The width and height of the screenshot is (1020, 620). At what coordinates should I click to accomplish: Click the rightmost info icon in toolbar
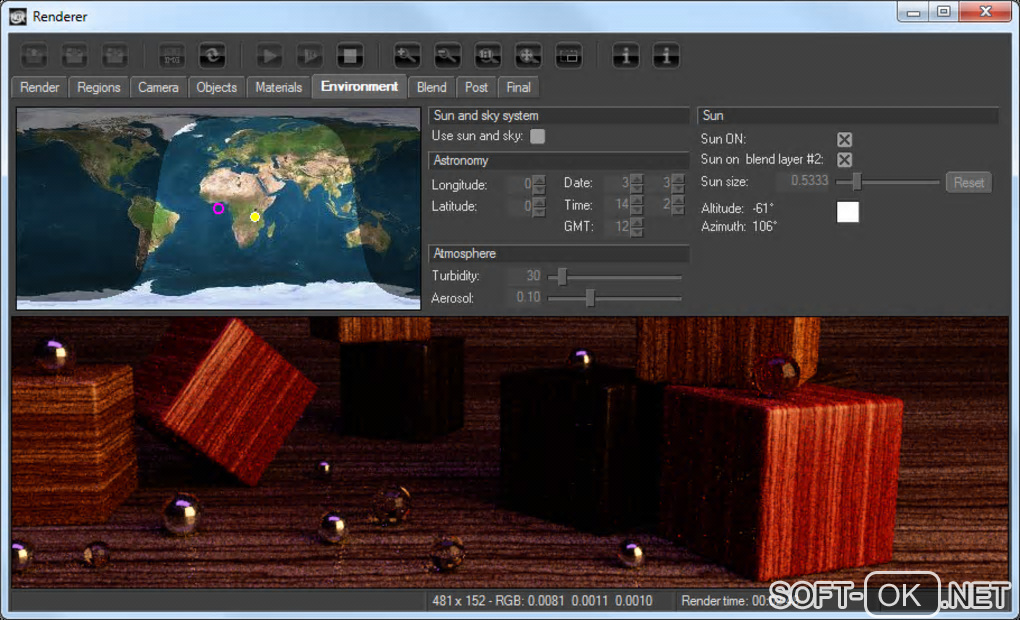[667, 55]
